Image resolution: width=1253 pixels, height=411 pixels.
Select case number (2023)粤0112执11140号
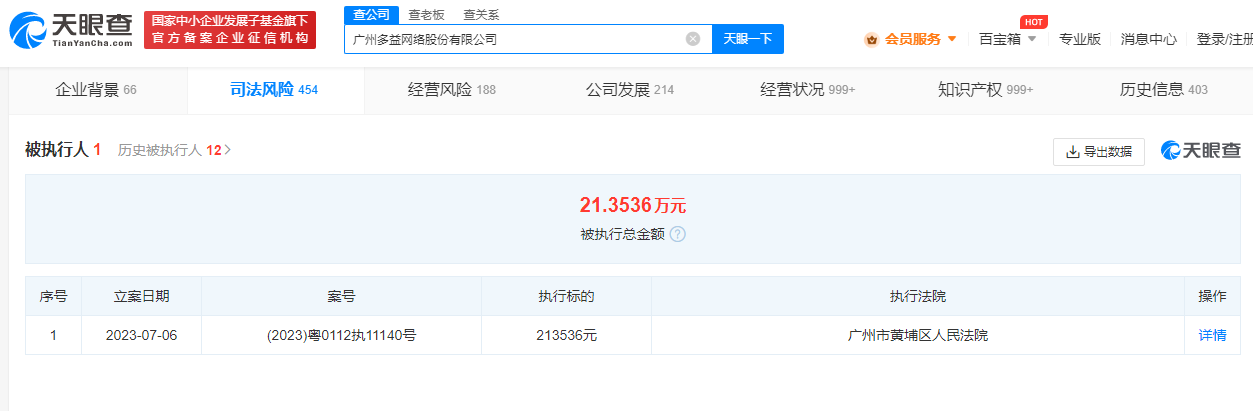(341, 335)
